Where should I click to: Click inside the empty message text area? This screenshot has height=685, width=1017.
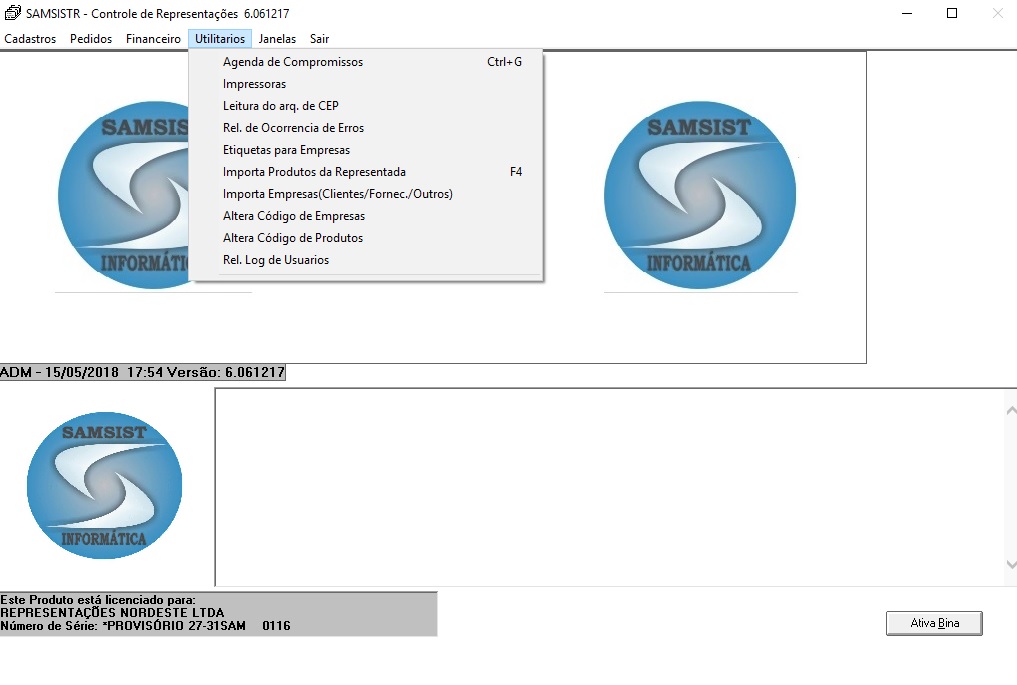point(610,487)
